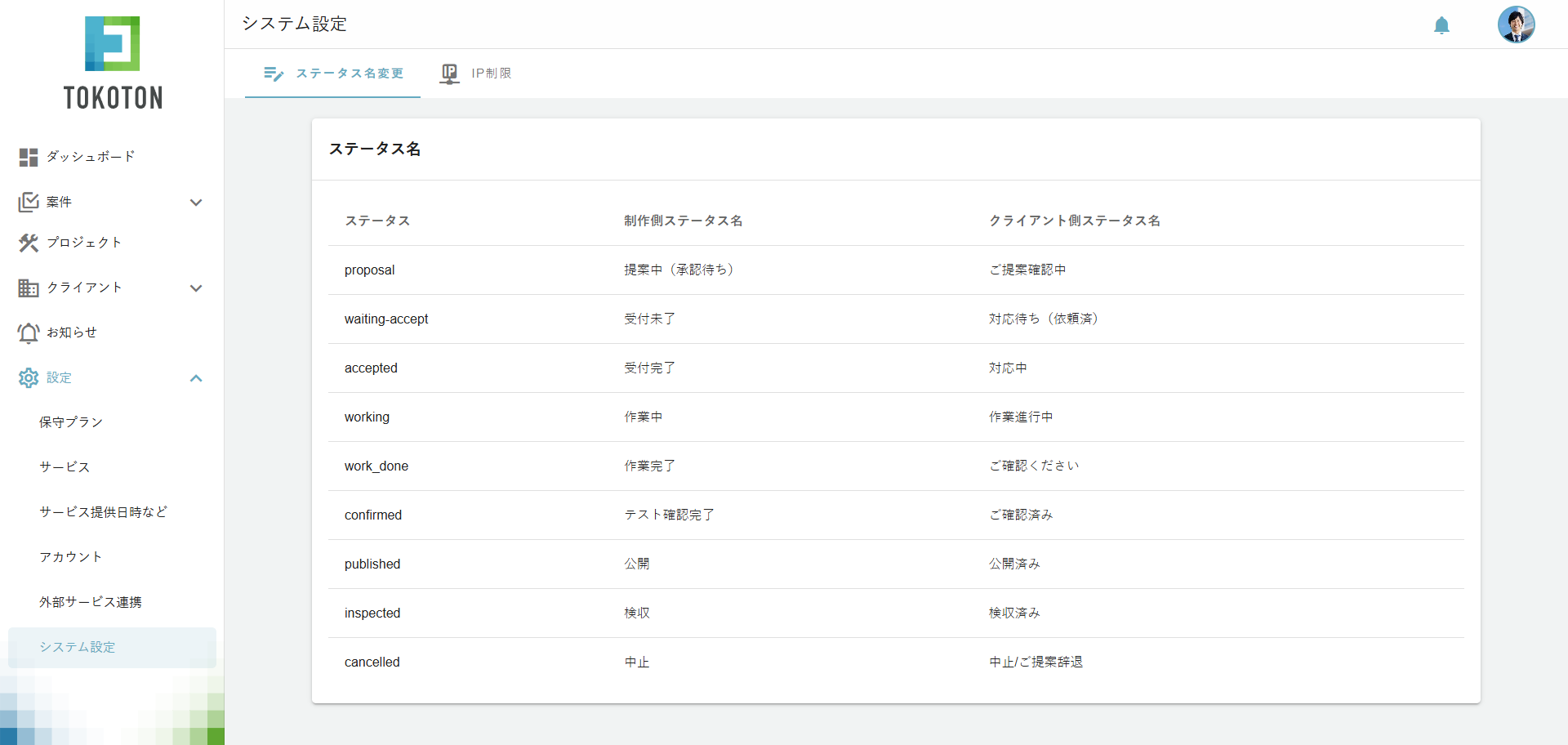Select the 案件 icon in the sidebar

coord(28,202)
